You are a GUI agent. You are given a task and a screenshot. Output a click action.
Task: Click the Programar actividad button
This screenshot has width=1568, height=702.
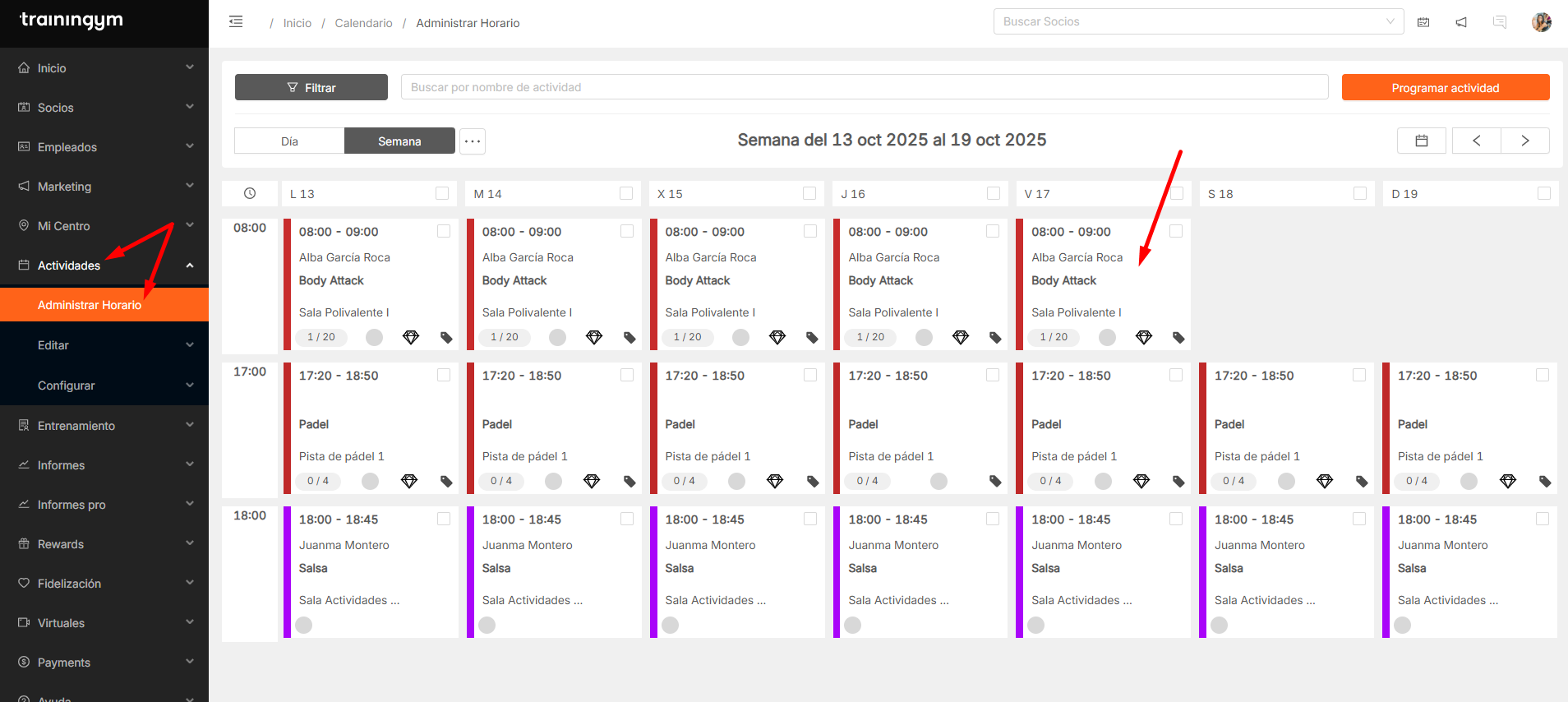click(1445, 88)
